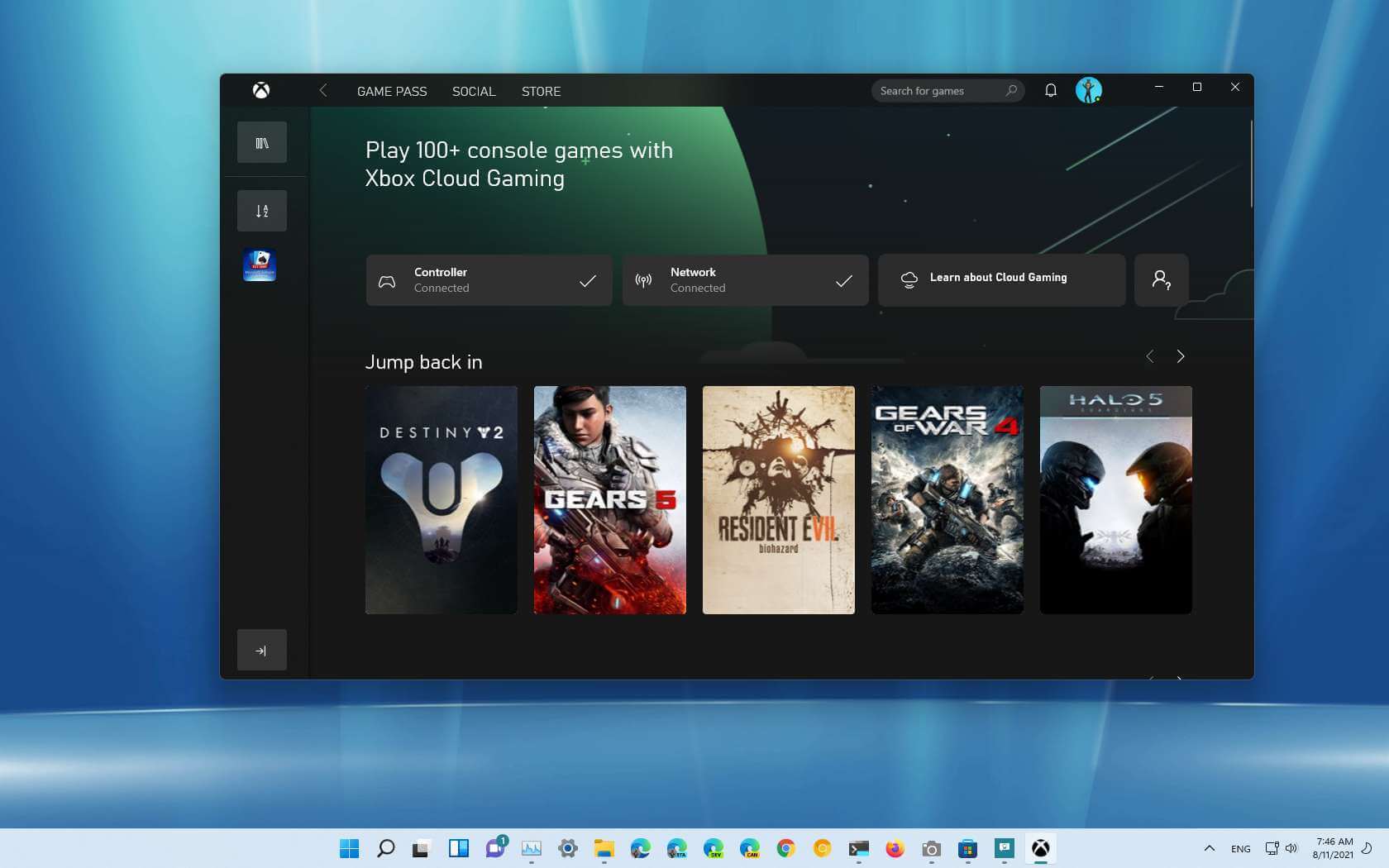
Task: Click the find-a-friend person icon button
Action: click(1161, 280)
